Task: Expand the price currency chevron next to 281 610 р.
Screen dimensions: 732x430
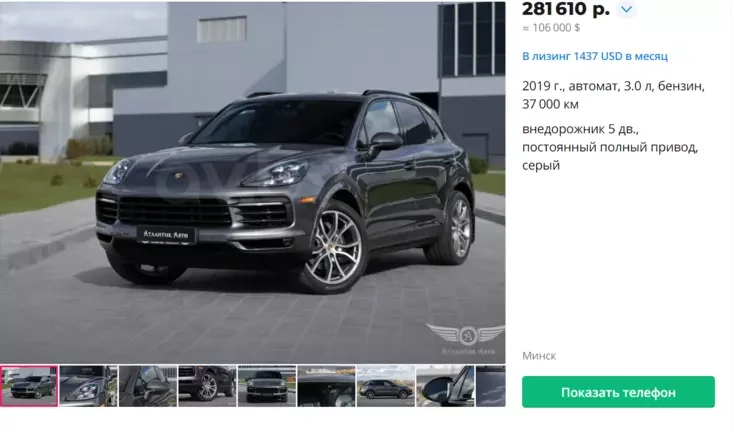Action: [626, 9]
